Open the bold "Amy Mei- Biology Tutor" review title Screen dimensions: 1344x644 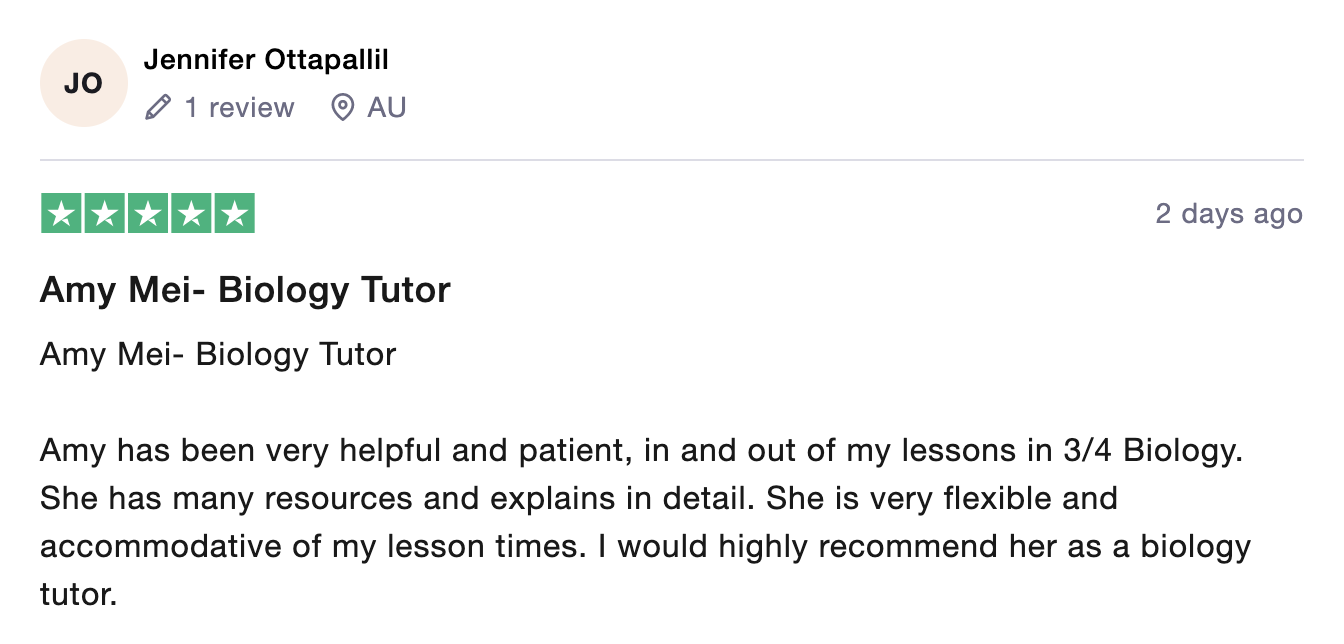tap(245, 291)
